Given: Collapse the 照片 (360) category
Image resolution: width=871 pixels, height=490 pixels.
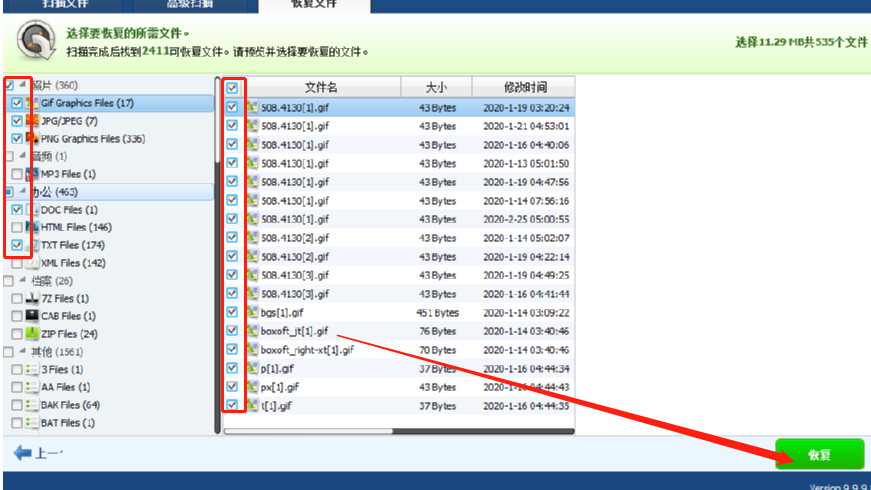Looking at the screenshot, I should pyautogui.click(x=23, y=84).
